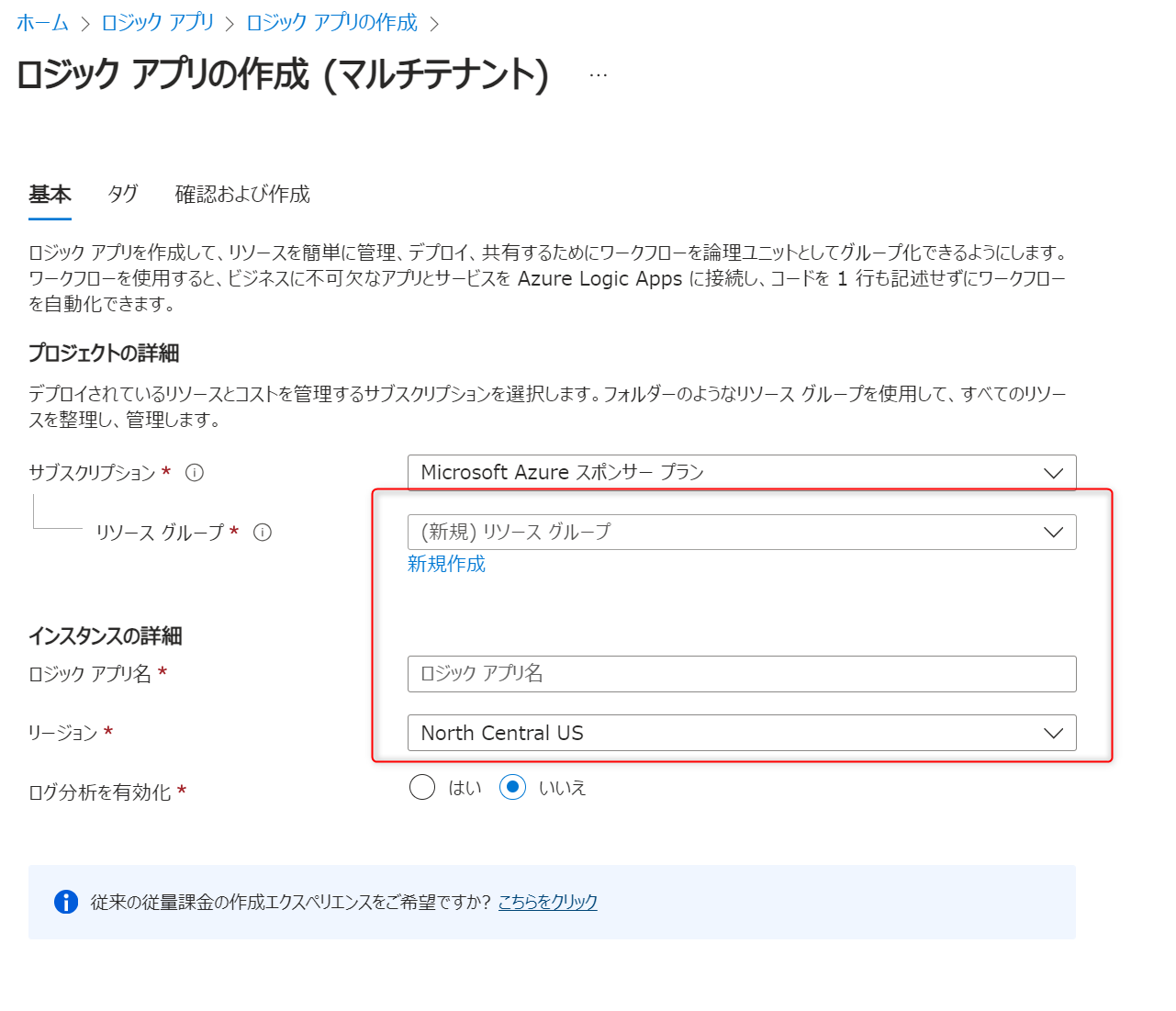The image size is (1176, 1011).
Task: Open the ellipsis menu beside page title
Action: click(599, 75)
